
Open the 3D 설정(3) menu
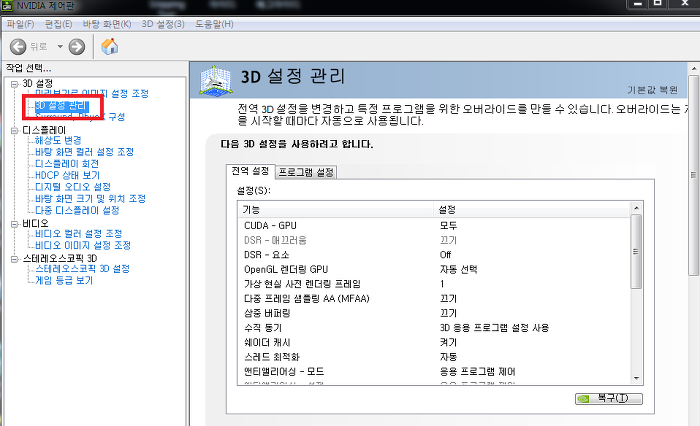[x=163, y=24]
